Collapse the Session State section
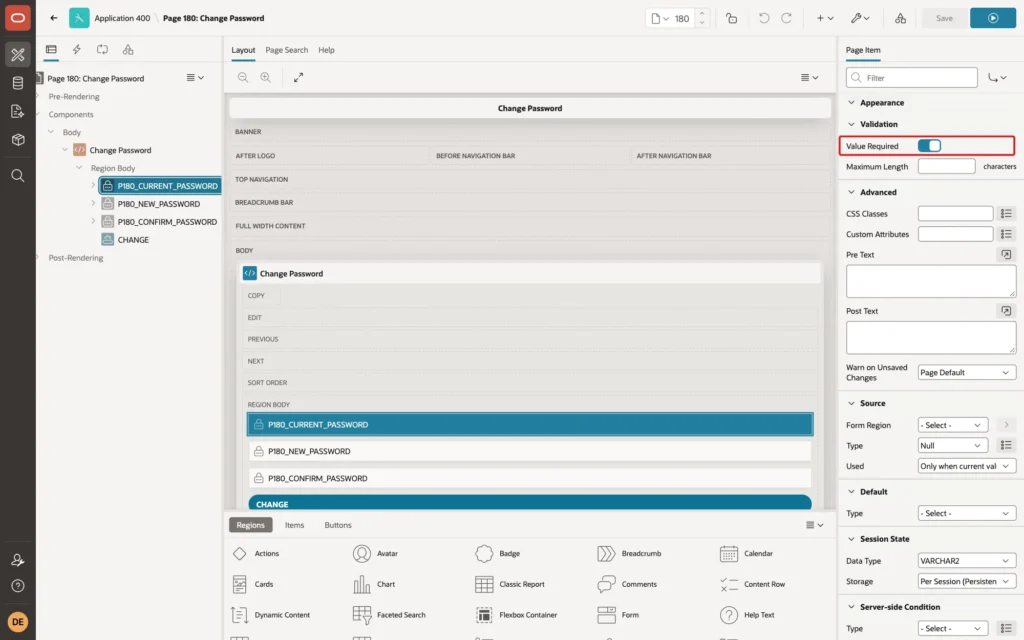1024x640 pixels. coord(851,539)
